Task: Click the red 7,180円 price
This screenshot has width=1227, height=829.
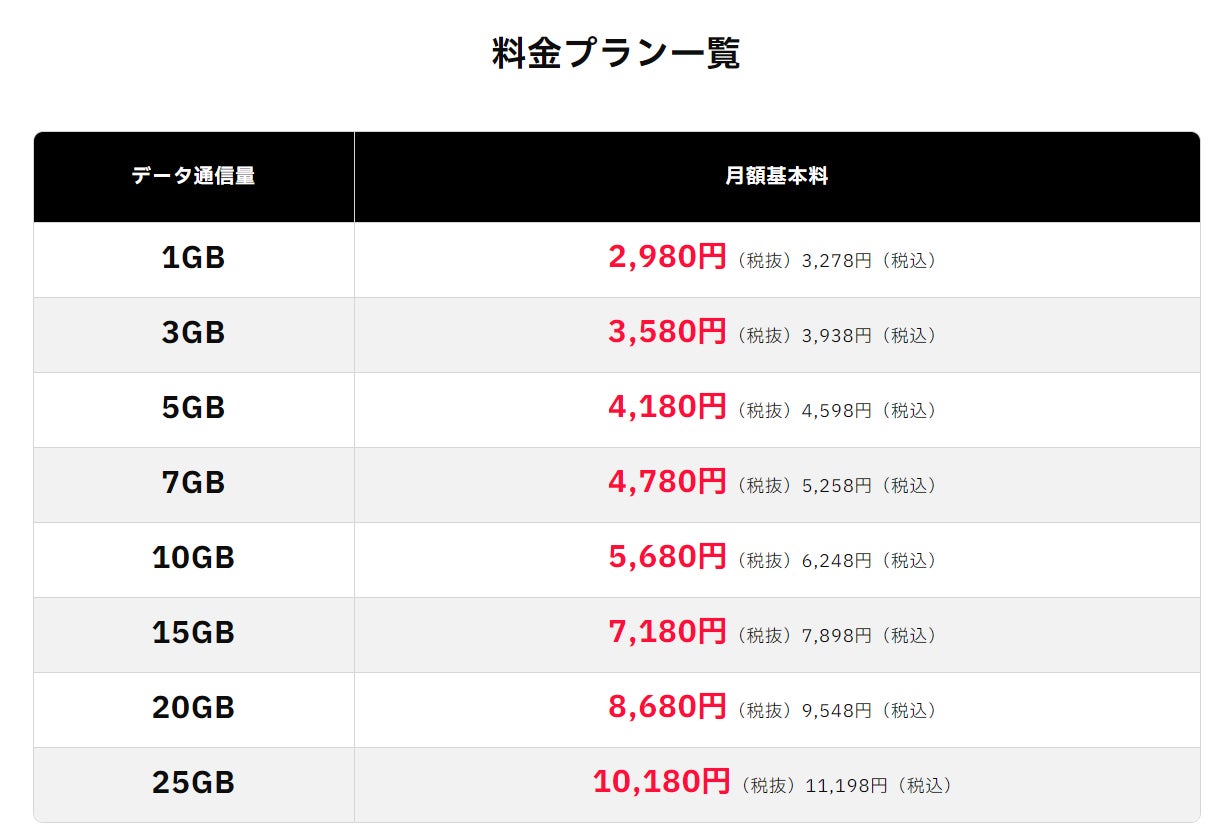Action: pyautogui.click(x=667, y=632)
